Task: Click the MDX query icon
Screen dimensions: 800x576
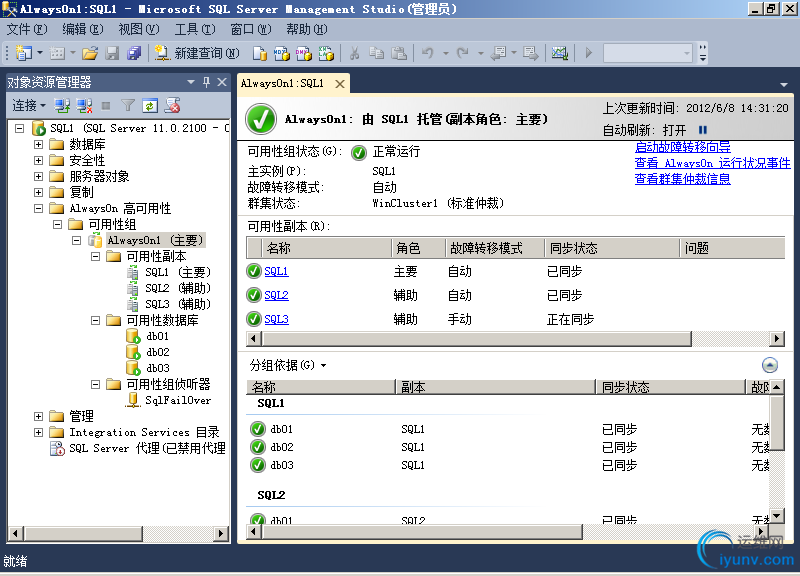Action: 282,53
